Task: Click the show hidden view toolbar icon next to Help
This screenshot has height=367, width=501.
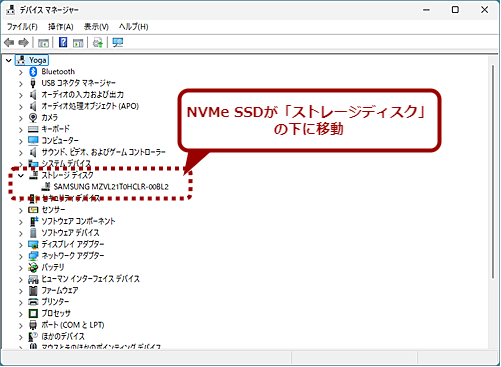Action: pyautogui.click(x=78, y=43)
